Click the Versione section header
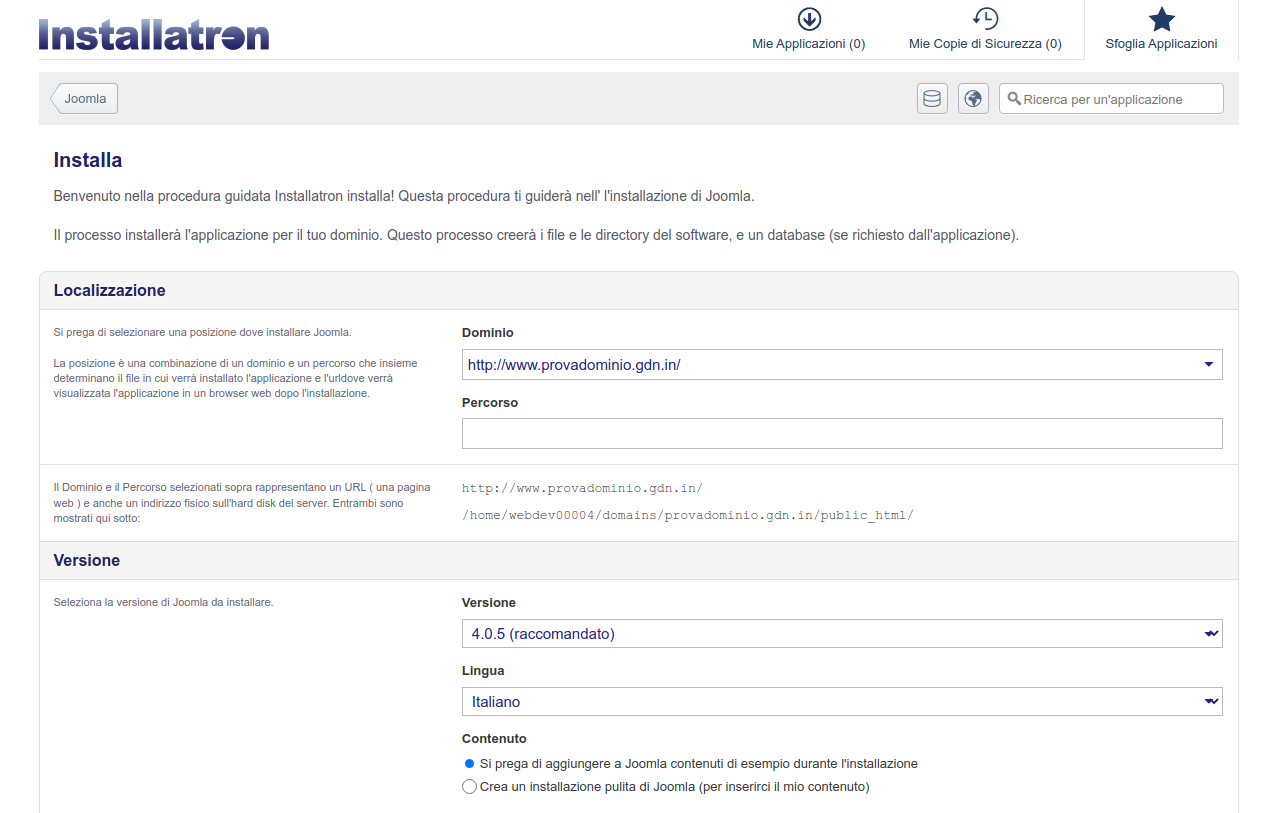Image resolution: width=1279 pixels, height=813 pixels. click(638, 561)
